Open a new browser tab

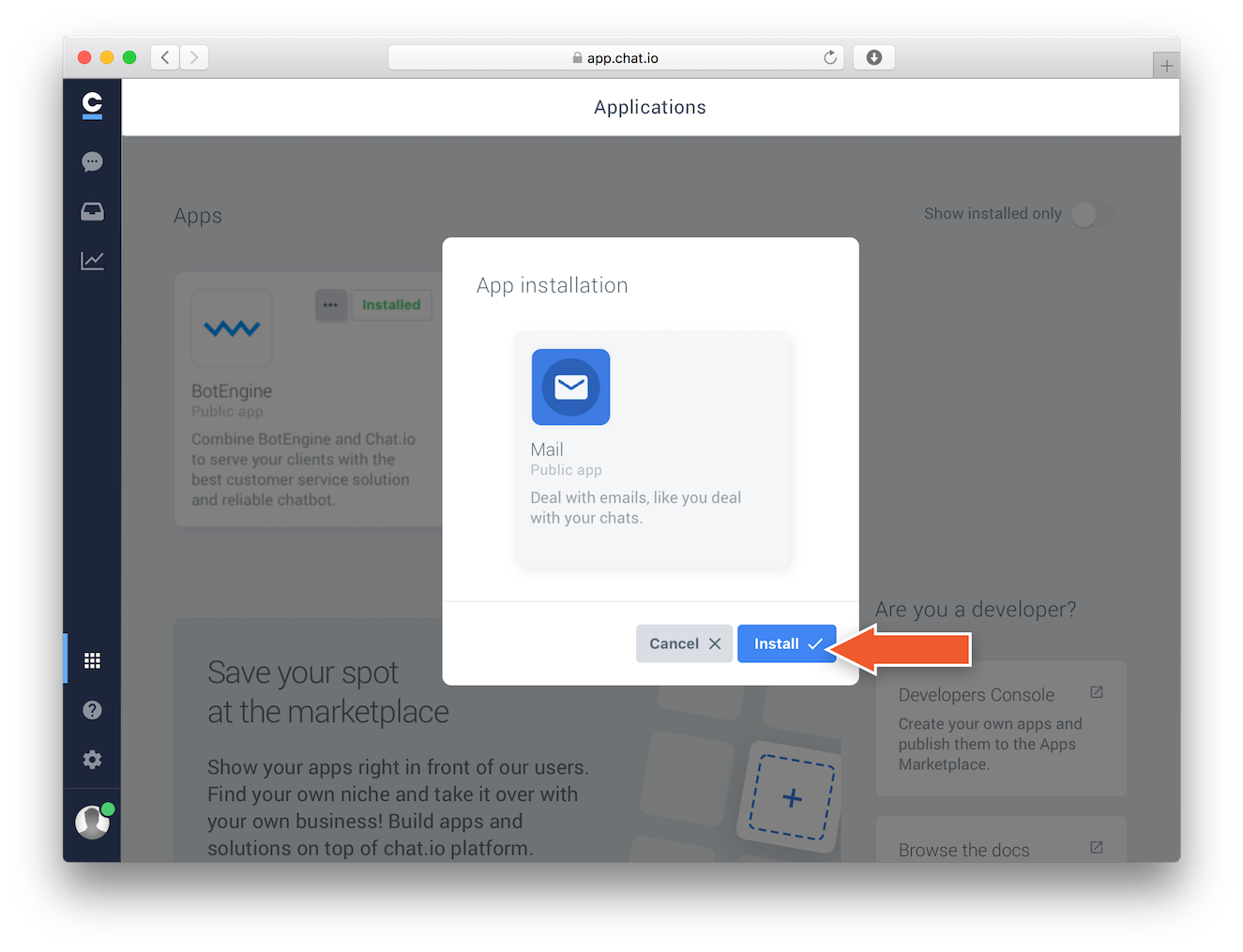(1166, 66)
